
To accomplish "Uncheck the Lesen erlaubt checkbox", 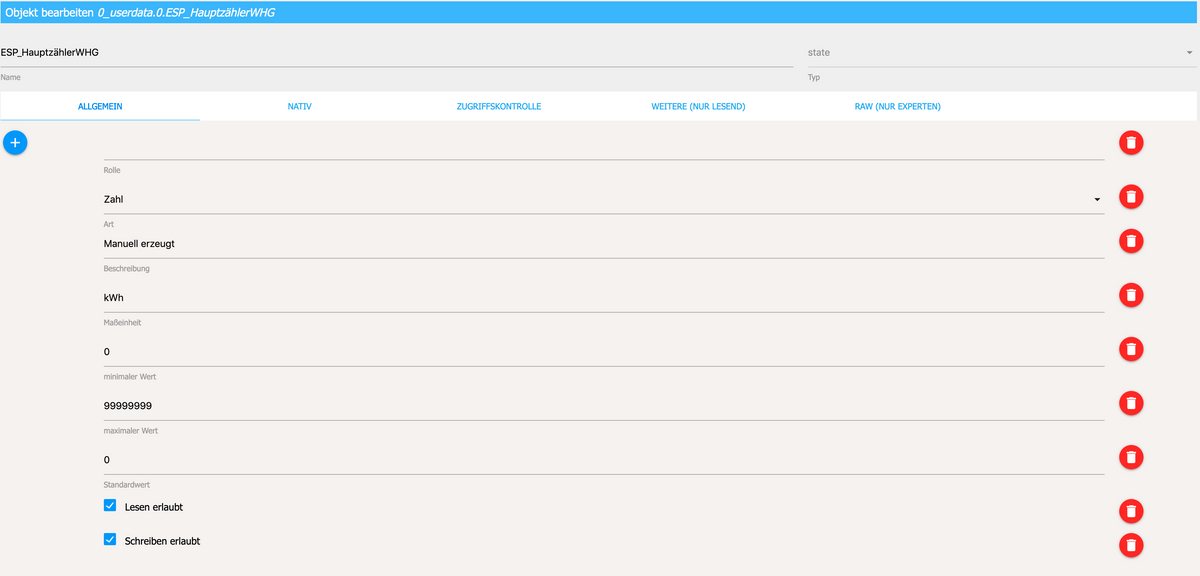I will click(x=110, y=506).
